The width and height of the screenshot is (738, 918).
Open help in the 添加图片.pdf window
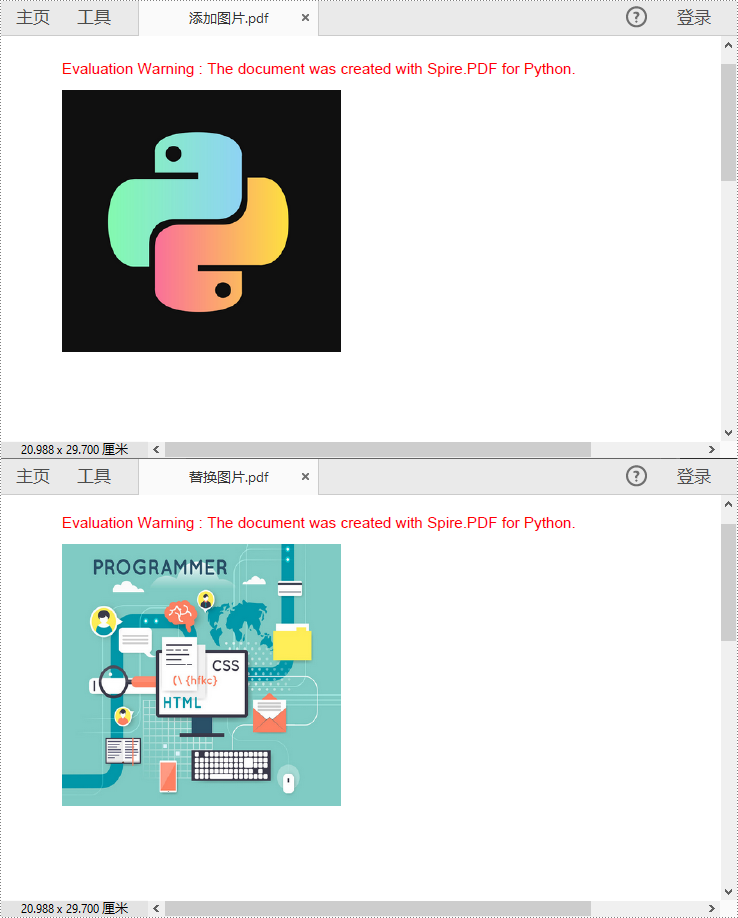pyautogui.click(x=636, y=17)
